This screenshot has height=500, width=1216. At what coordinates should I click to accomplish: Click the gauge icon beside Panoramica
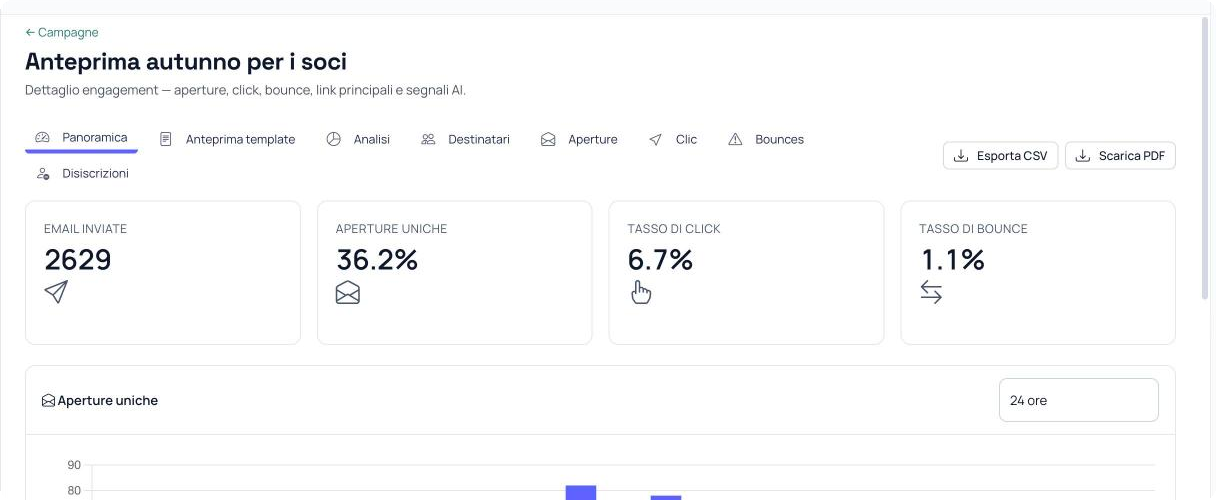[x=42, y=138]
